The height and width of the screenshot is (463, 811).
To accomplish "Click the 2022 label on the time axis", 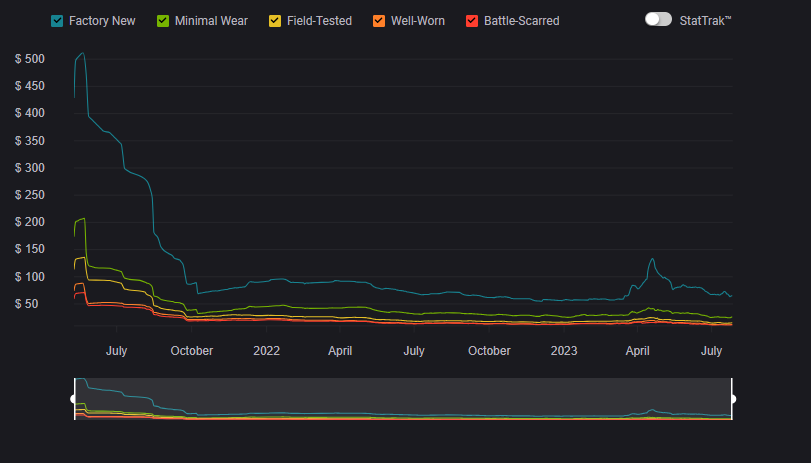I will click(267, 351).
